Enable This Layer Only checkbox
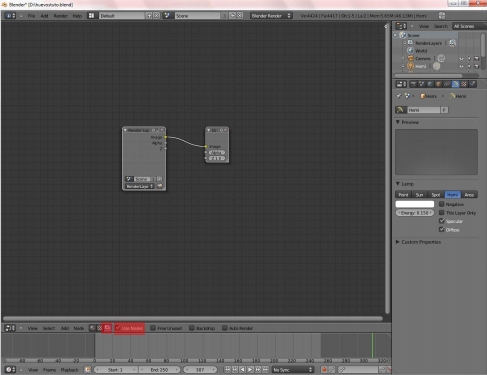This screenshot has width=487, height=375. (x=442, y=213)
